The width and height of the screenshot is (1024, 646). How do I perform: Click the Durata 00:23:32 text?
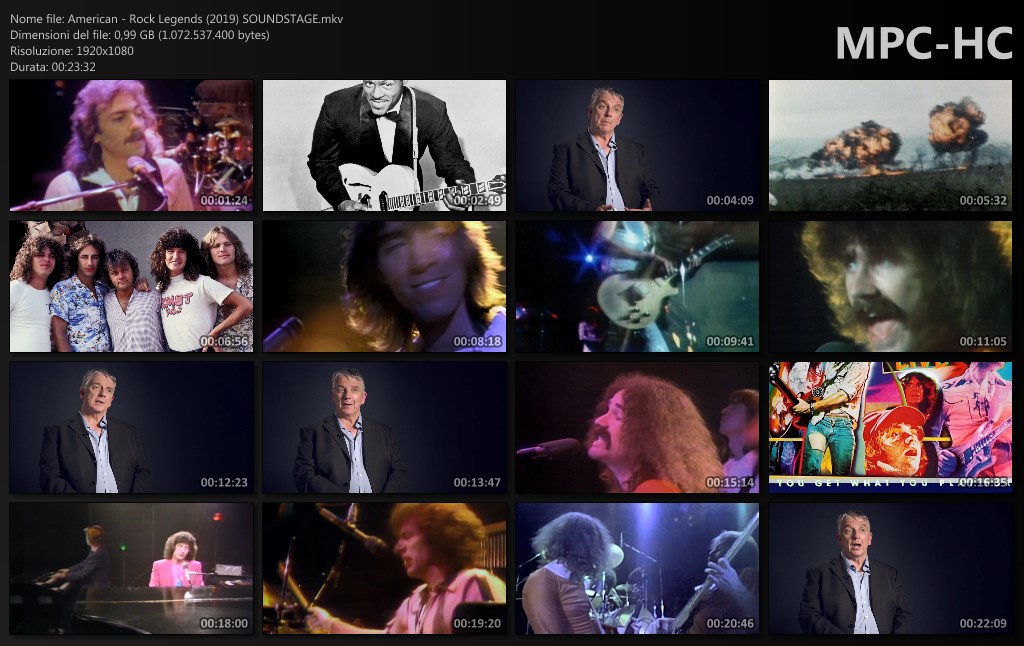(53, 67)
